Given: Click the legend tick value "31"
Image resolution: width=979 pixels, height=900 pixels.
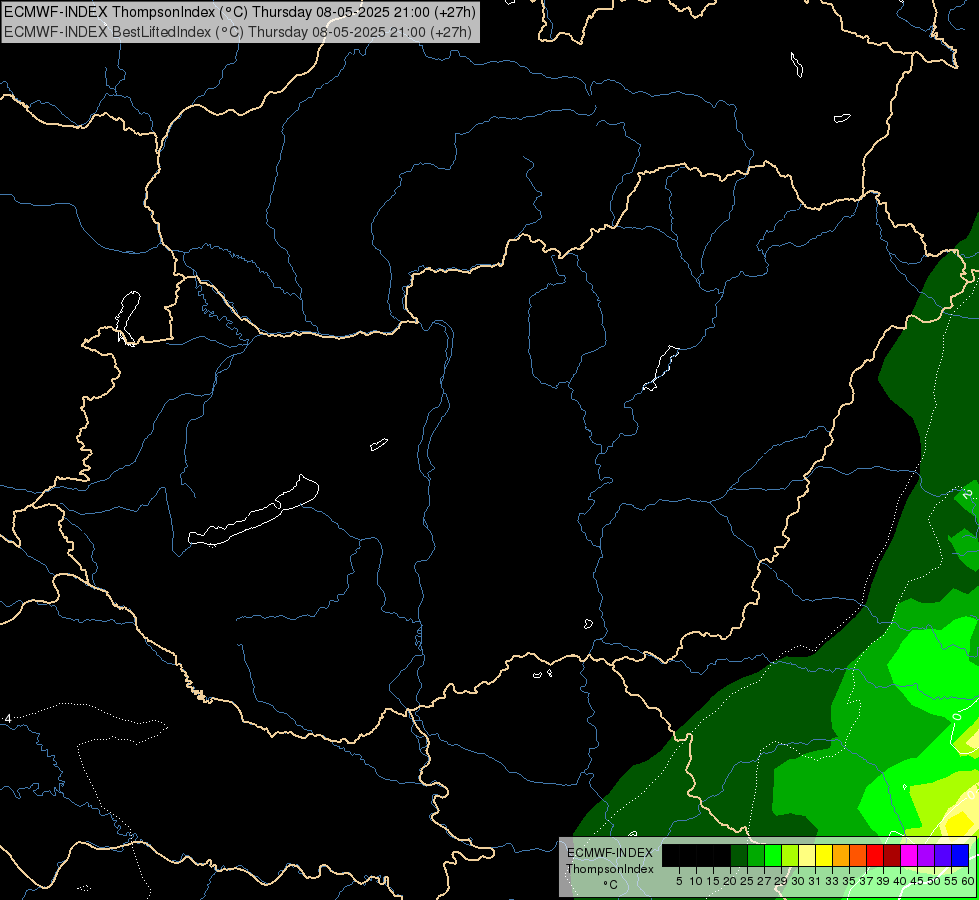Looking at the screenshot, I should tap(815, 881).
